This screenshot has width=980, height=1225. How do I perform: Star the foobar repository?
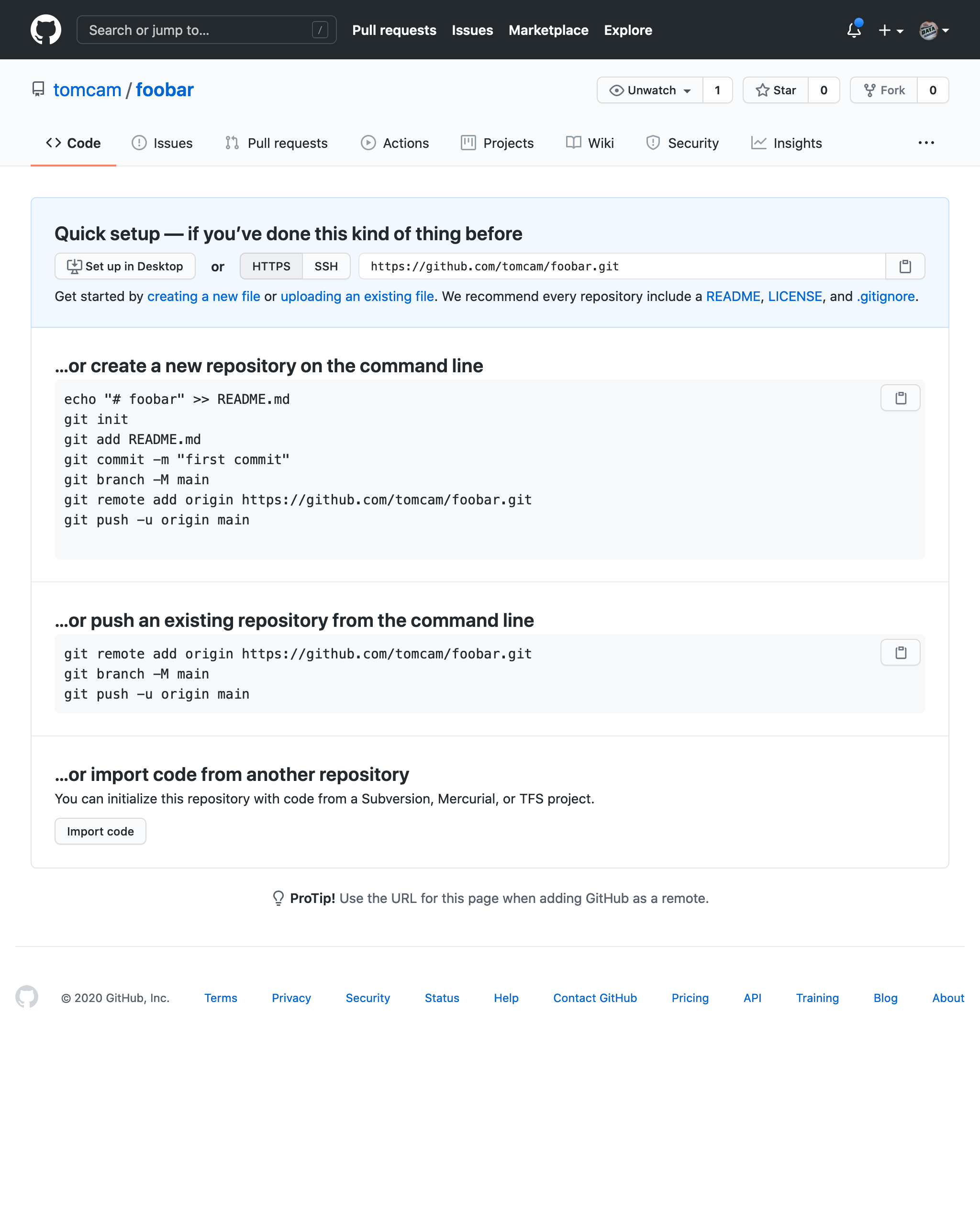point(776,90)
